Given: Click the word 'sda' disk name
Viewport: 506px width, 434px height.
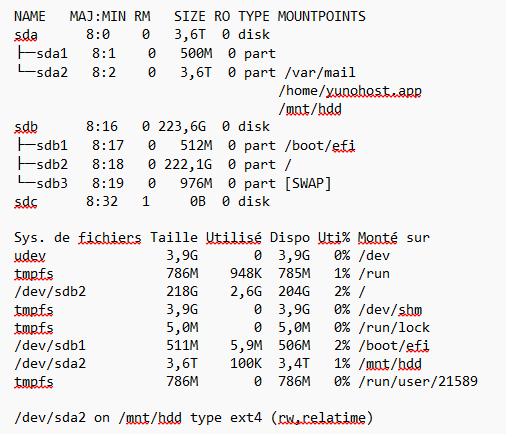Looking at the screenshot, I should [26, 35].
